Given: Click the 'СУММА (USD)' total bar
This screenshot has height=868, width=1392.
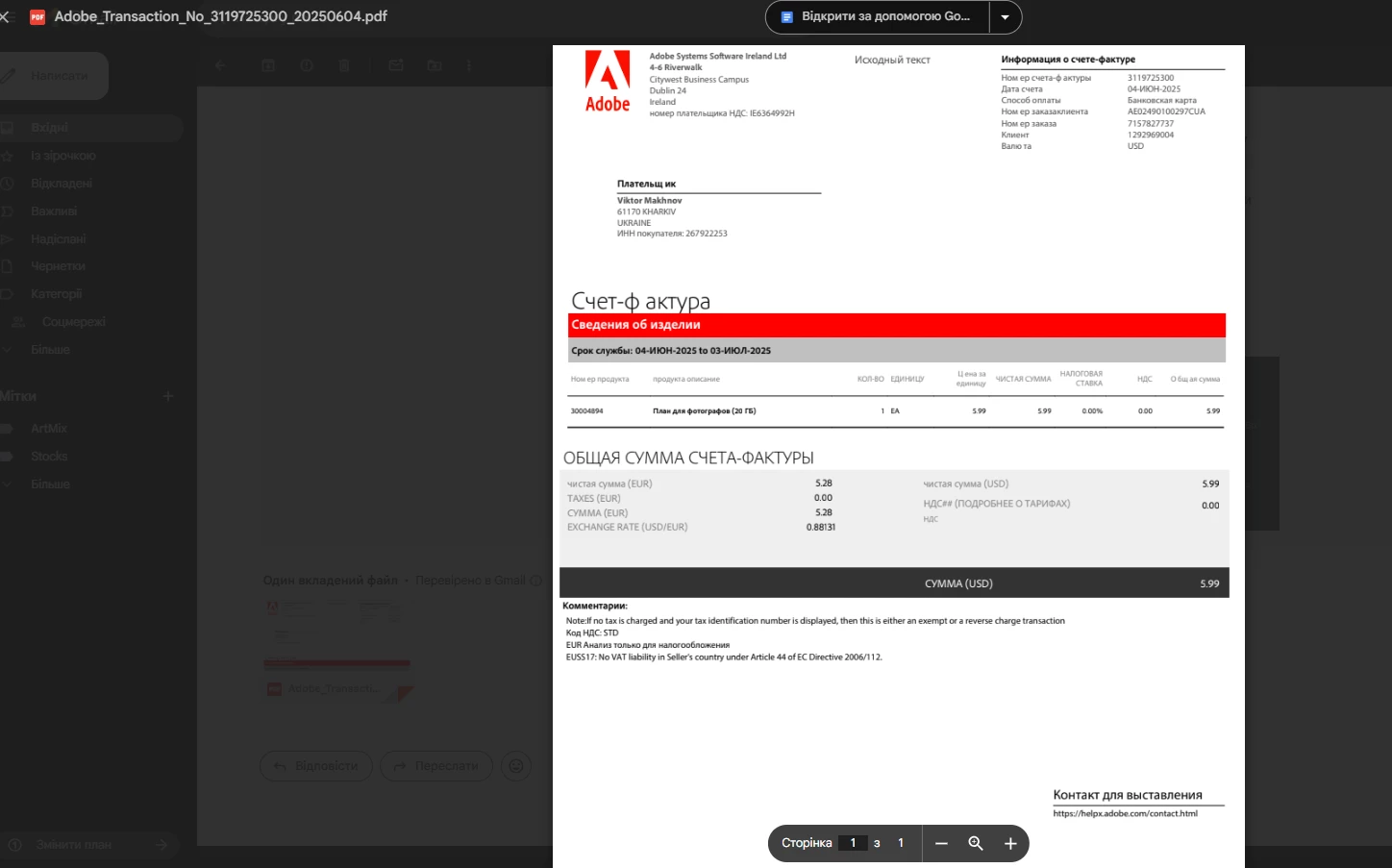Looking at the screenshot, I should [894, 583].
